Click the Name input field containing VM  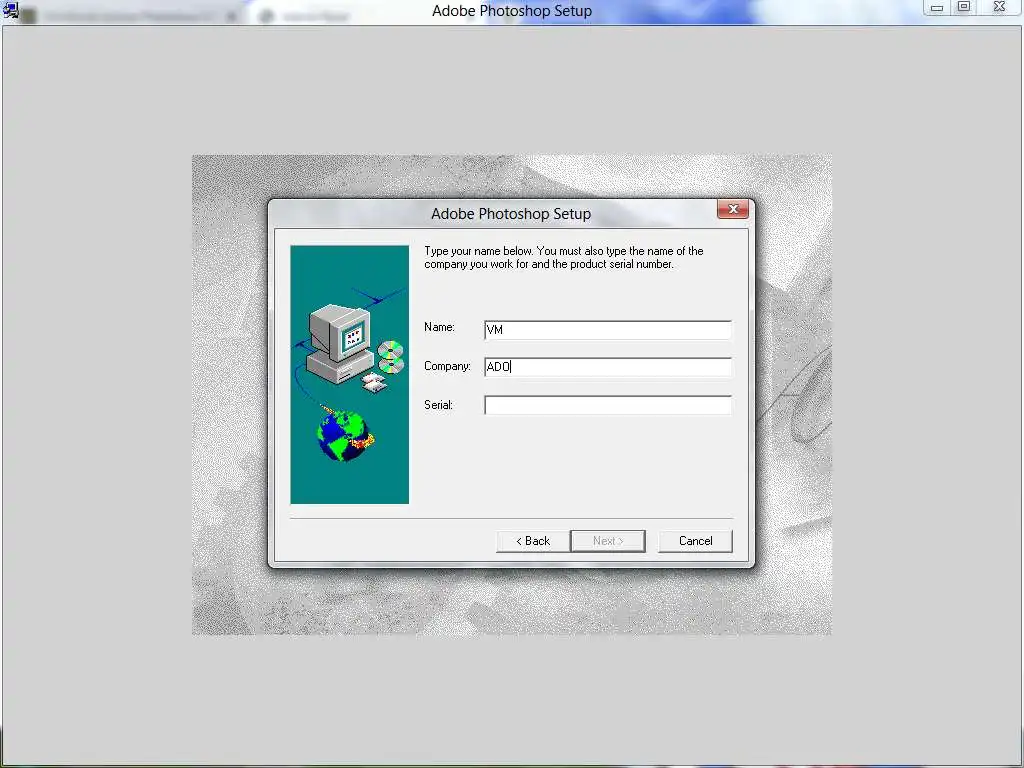coord(607,330)
